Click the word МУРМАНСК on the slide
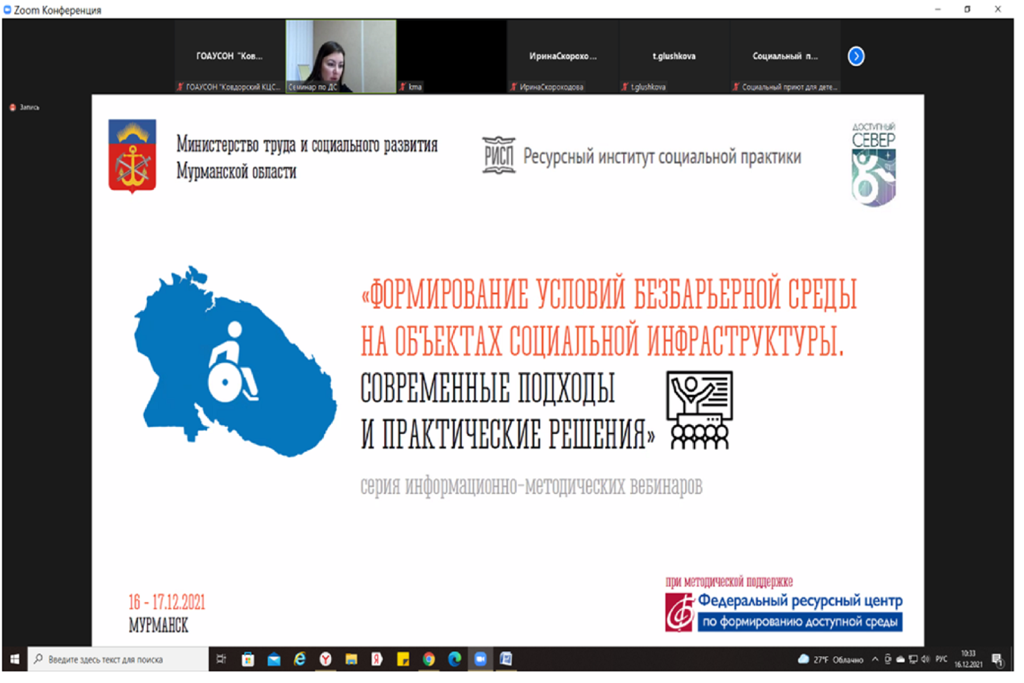 point(158,626)
